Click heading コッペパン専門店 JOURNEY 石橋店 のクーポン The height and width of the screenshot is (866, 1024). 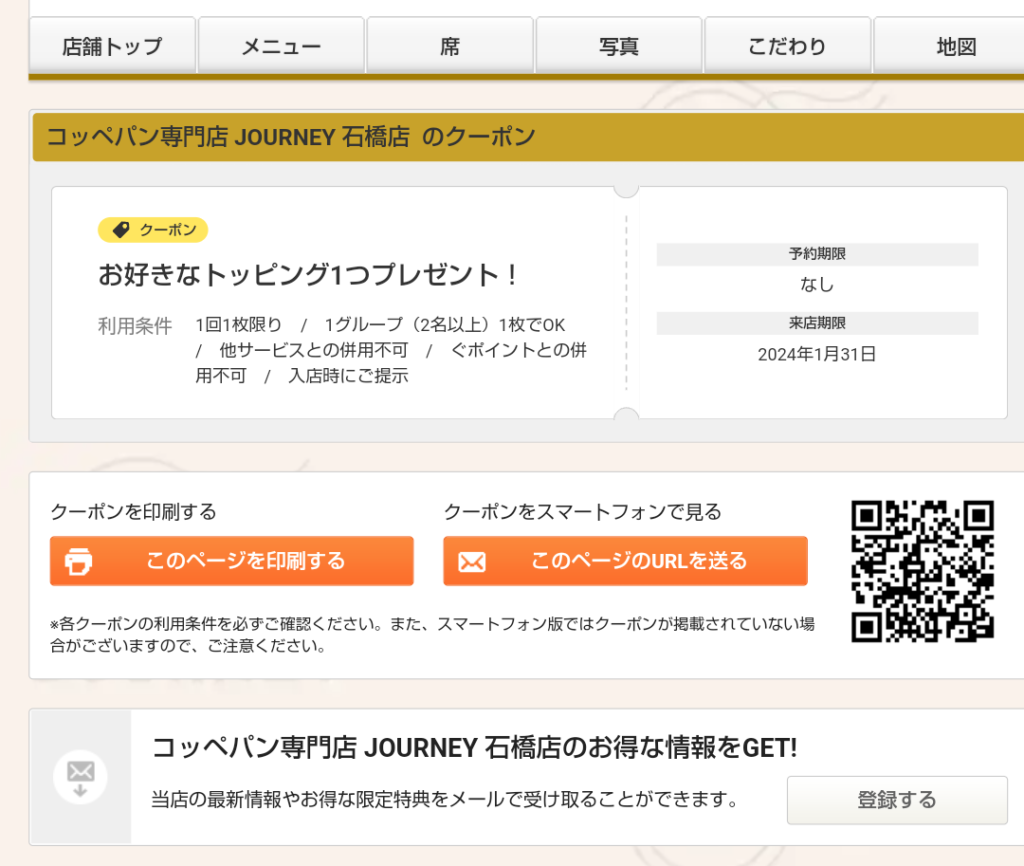tap(291, 137)
